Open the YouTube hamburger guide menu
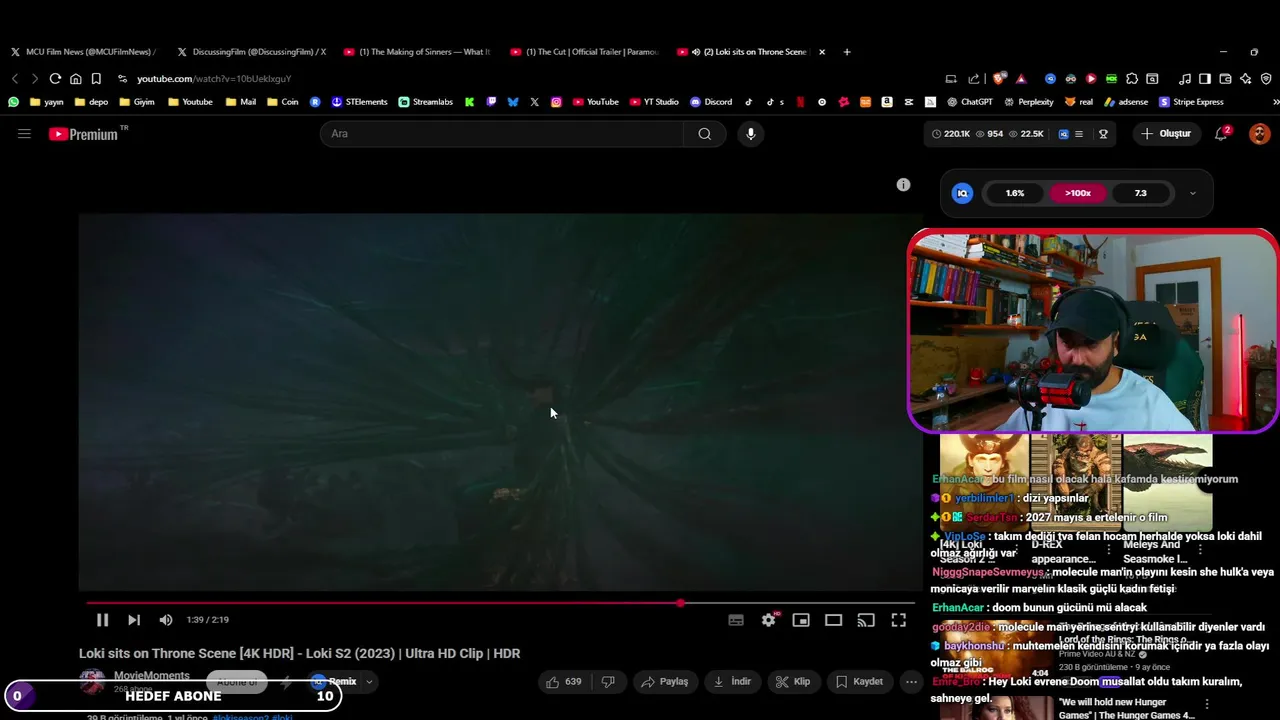The width and height of the screenshot is (1280, 720). tap(24, 133)
